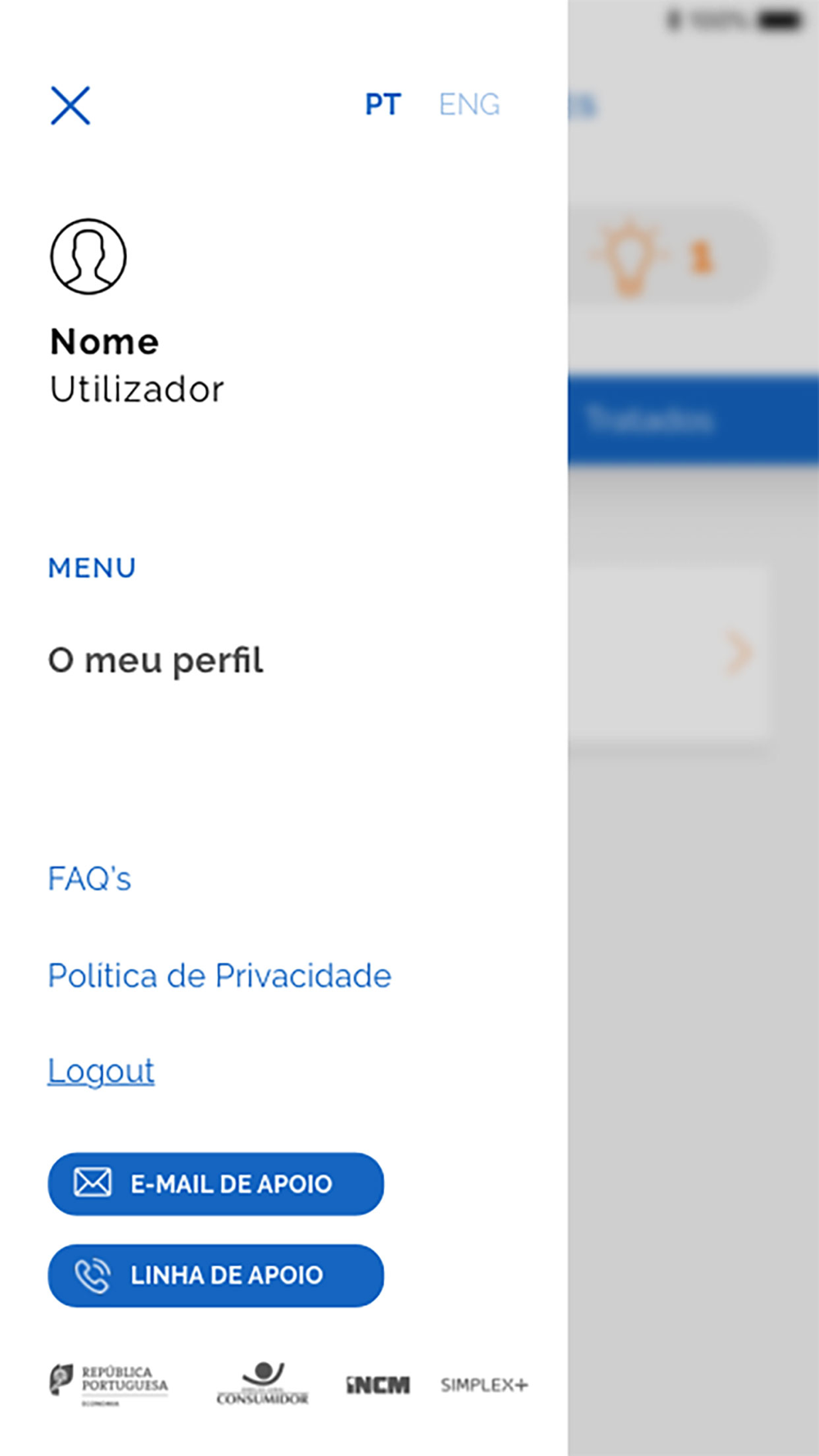Open the FAQ's link

point(89,879)
